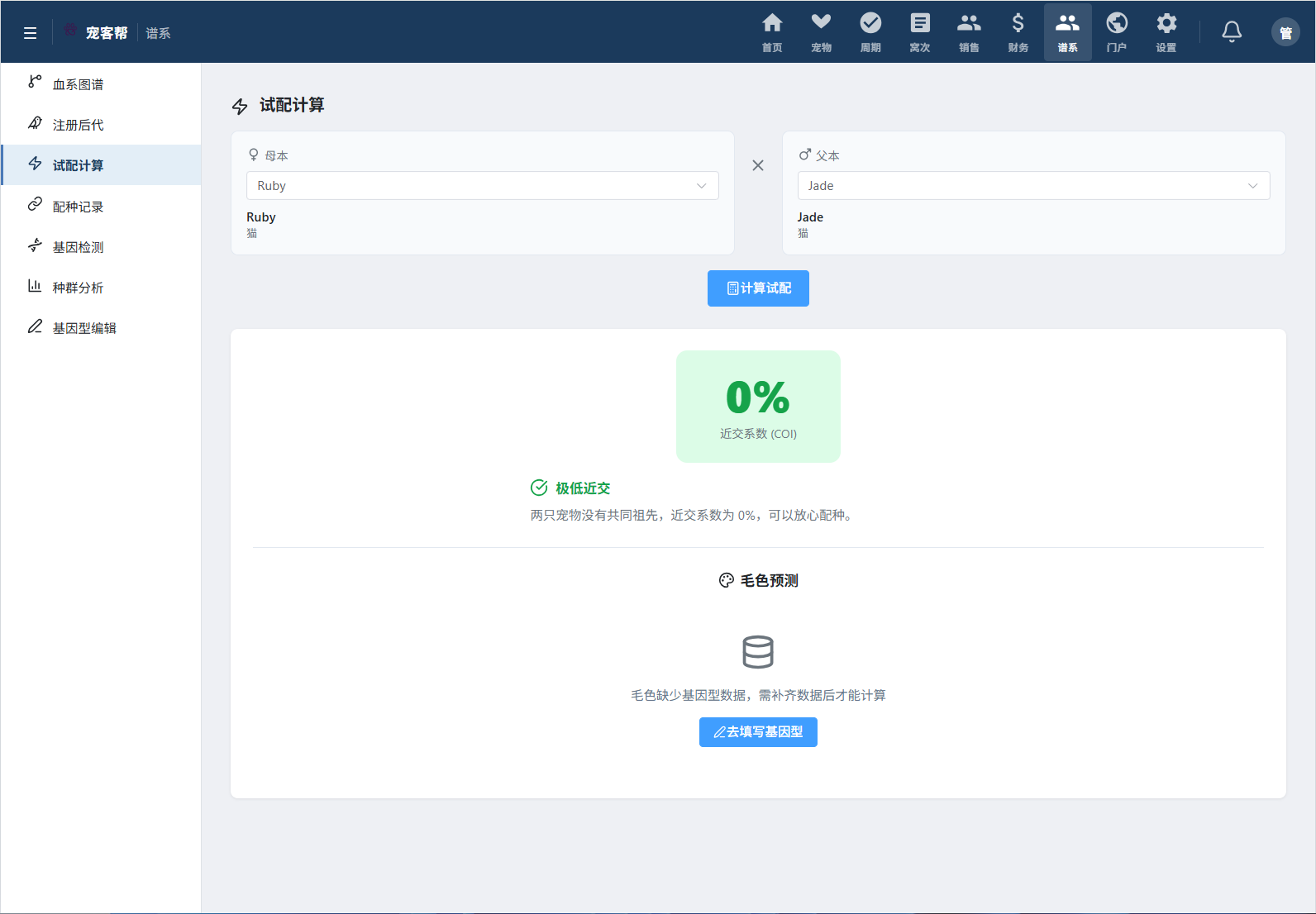
Task: Click the 计算试配 button
Action: (x=758, y=288)
